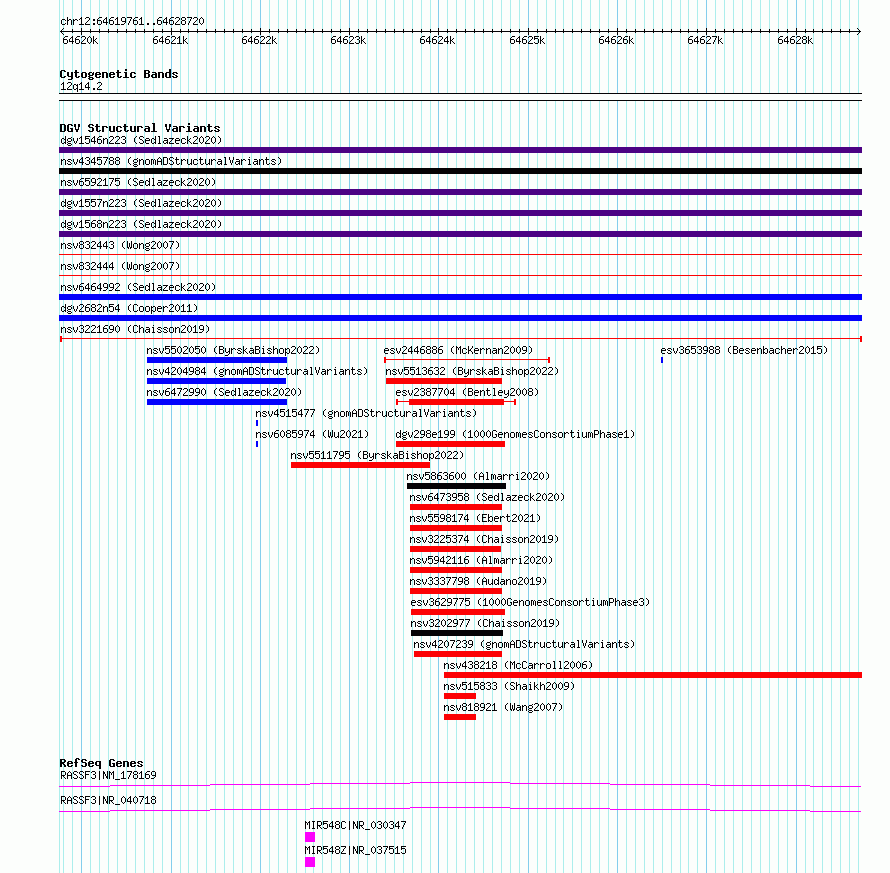Open nsv4207239 (gnomADStructuralVariants) label

[x=524, y=644]
